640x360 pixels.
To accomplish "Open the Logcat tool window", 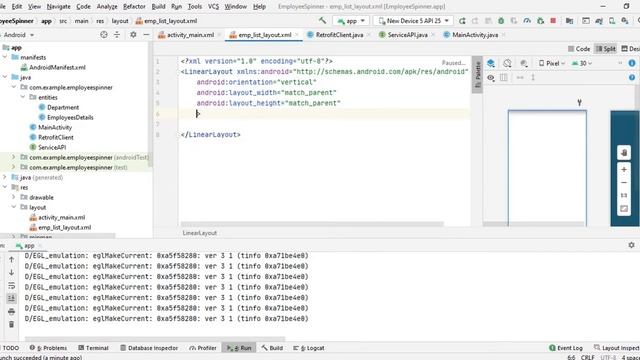I will [x=309, y=348].
